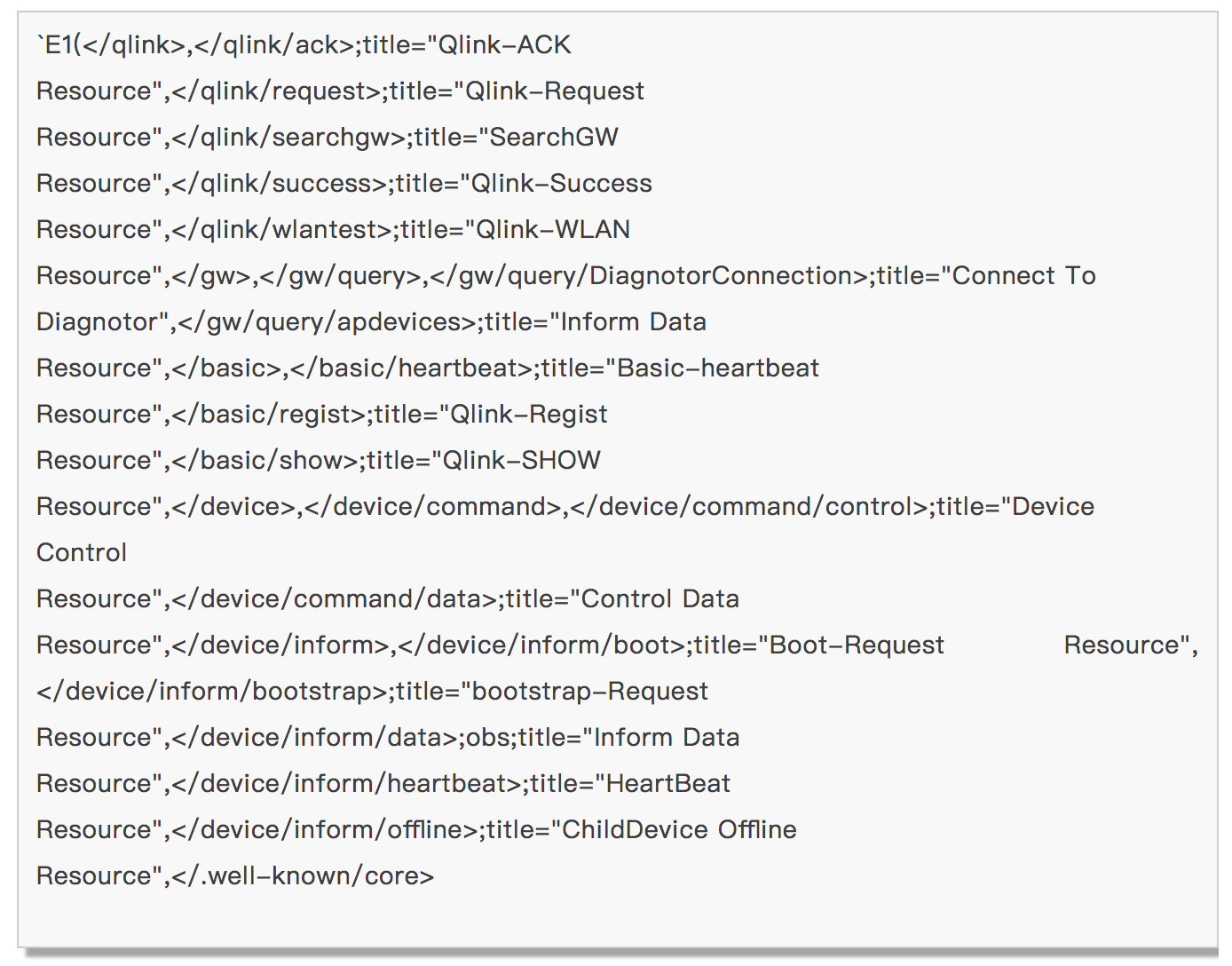Place cursor on "Qlink-Regist" title
This screenshot has width=1232, height=966.
click(529, 414)
